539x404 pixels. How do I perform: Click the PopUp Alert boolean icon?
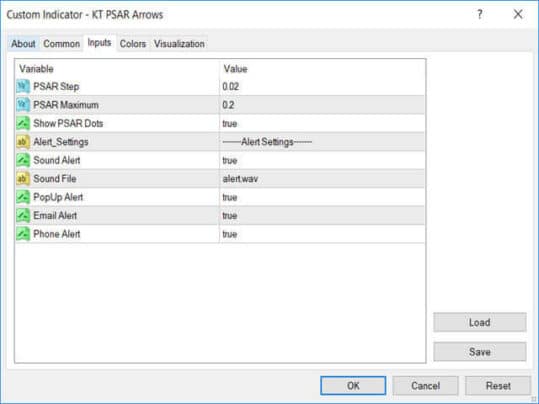click(23, 197)
